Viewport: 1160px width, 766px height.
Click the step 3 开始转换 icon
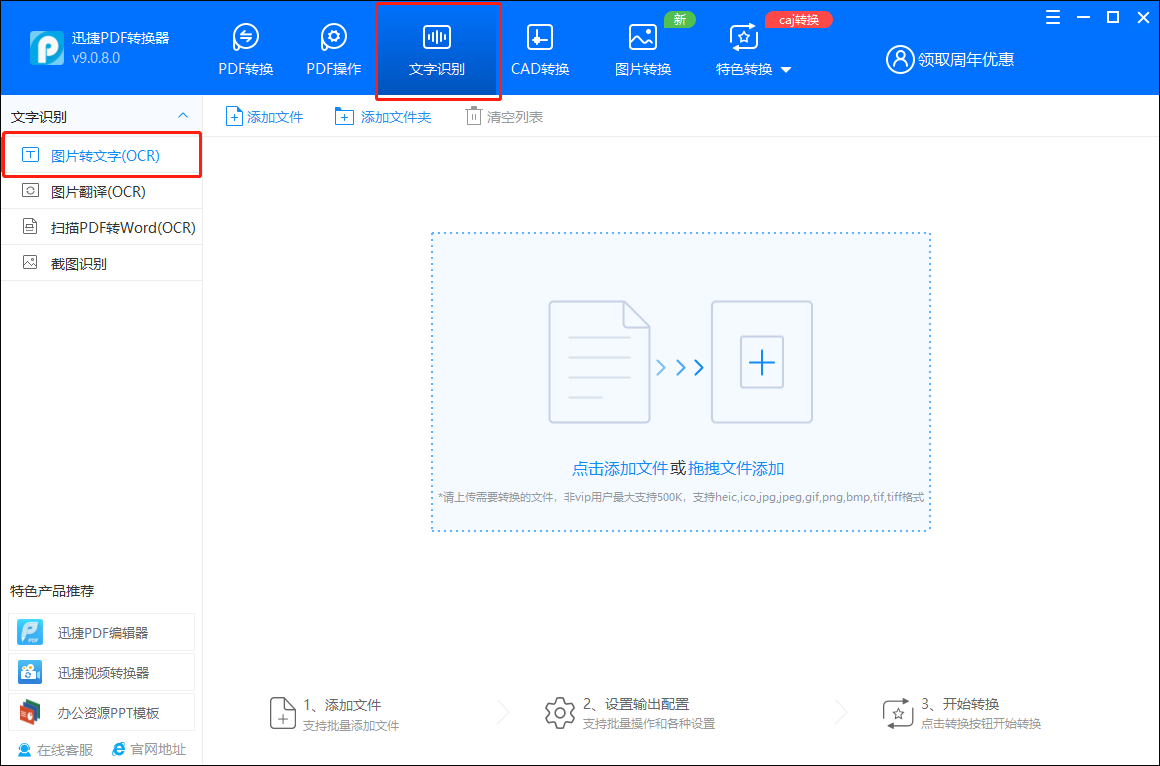click(x=898, y=713)
